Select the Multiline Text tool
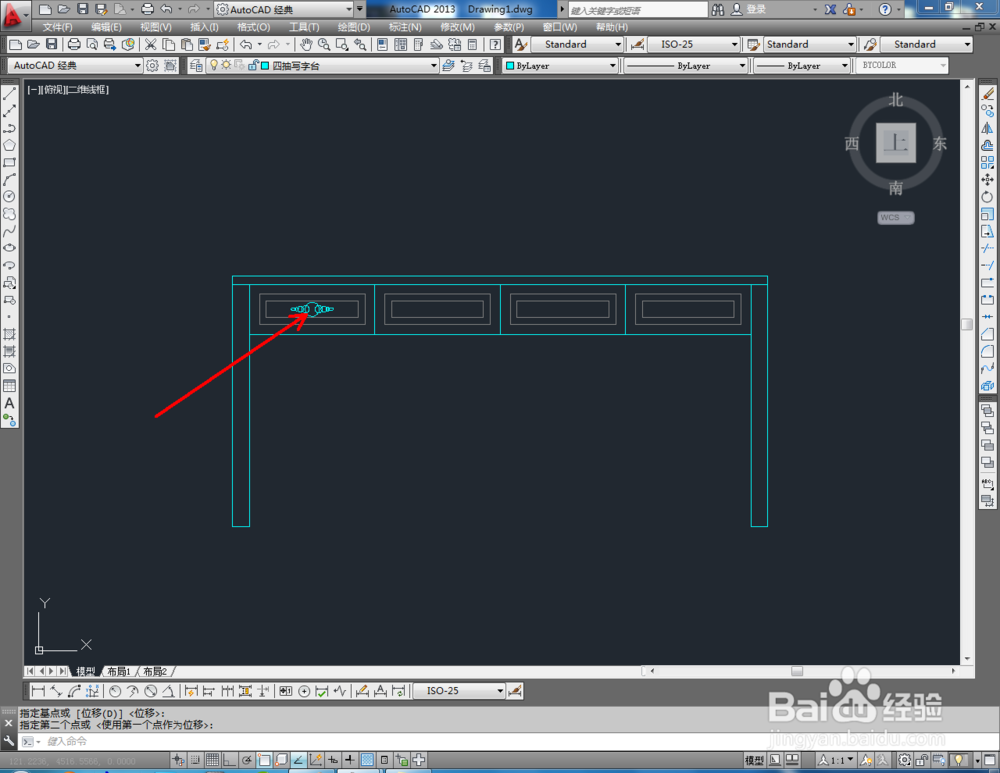Image resolution: width=1000 pixels, height=773 pixels. pyautogui.click(x=10, y=403)
